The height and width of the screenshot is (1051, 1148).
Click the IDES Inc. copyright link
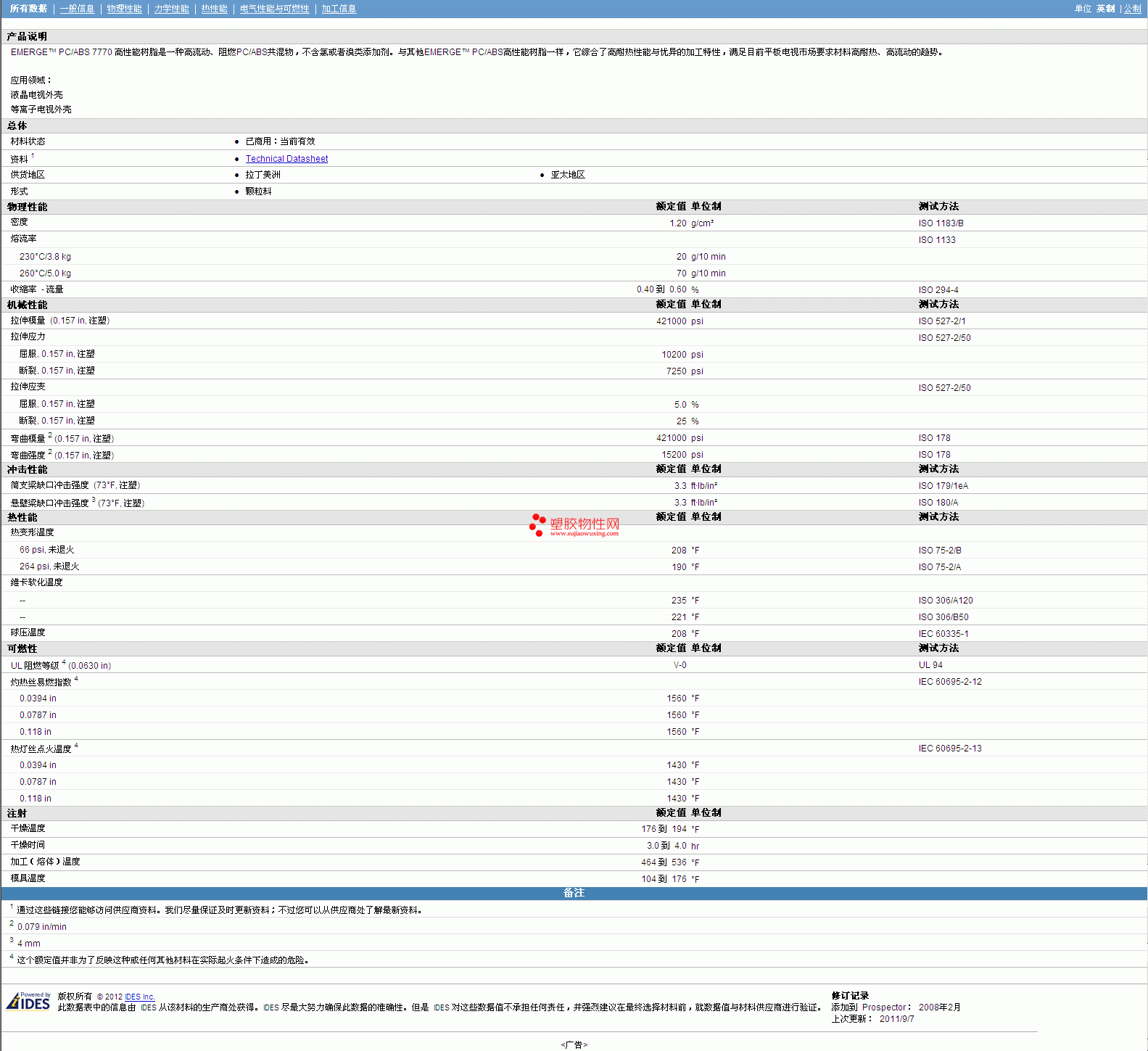tap(140, 997)
